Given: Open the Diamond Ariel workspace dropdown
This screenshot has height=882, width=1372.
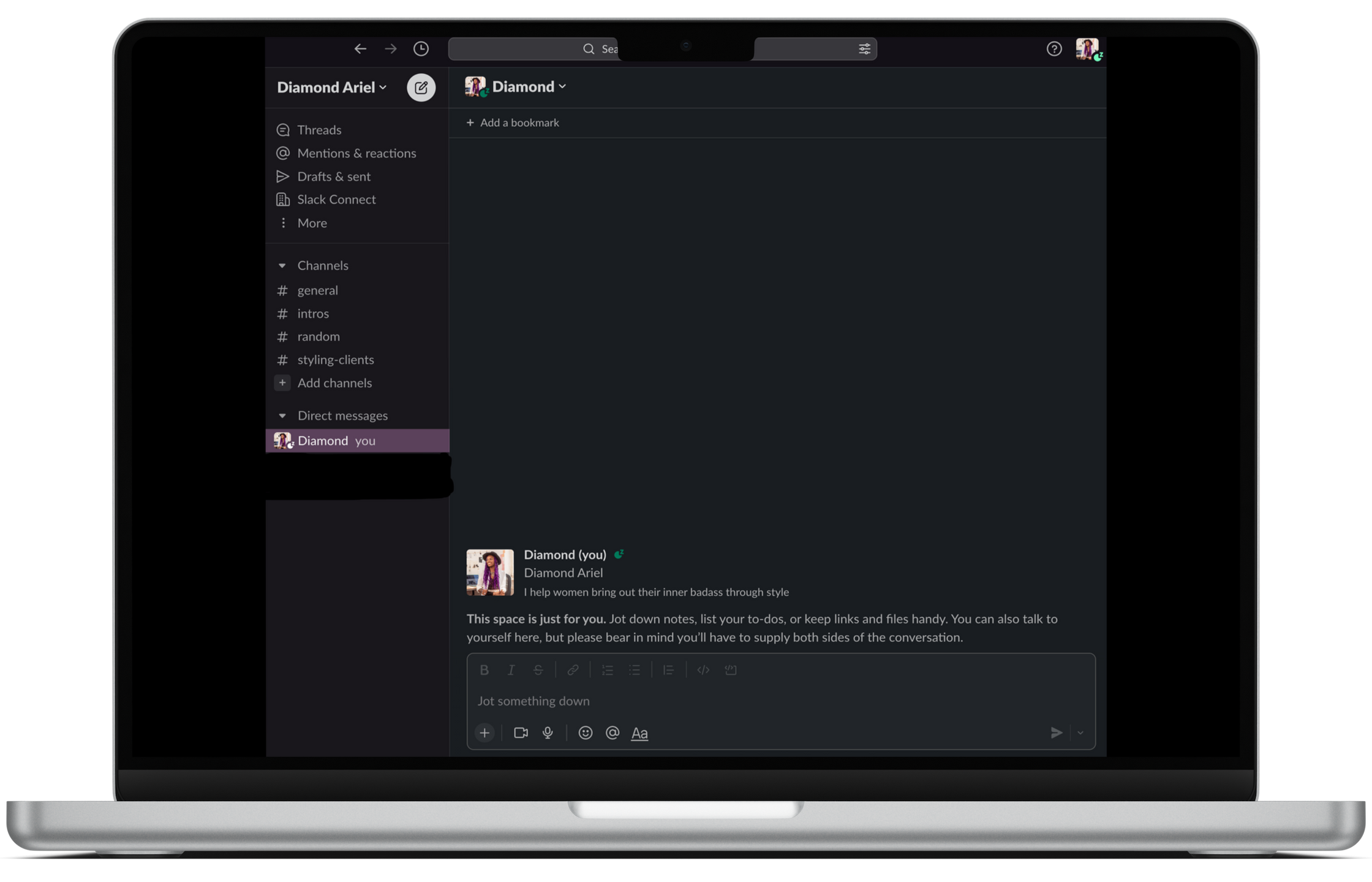Looking at the screenshot, I should tap(331, 88).
